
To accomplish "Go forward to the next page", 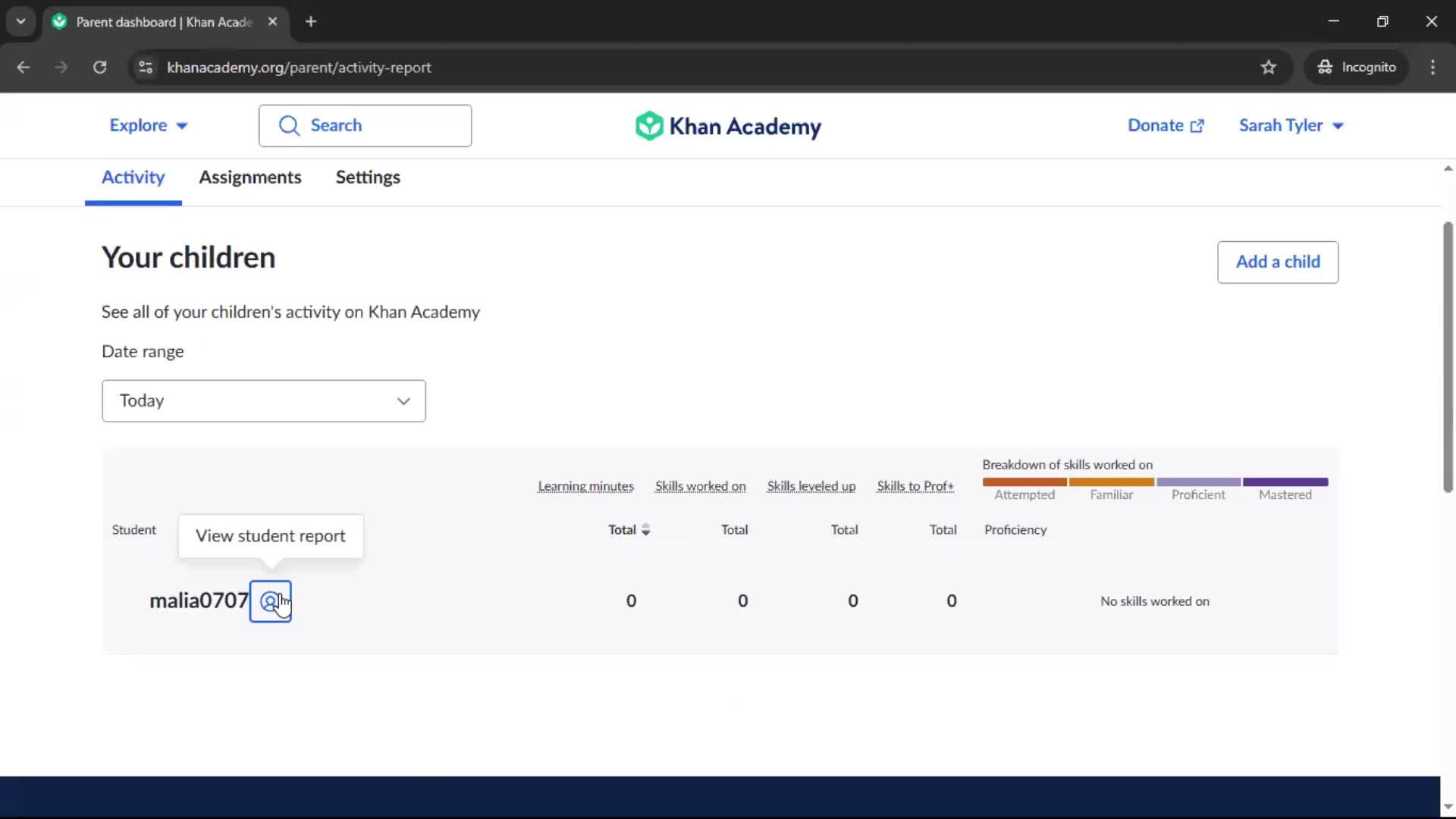I will point(61,67).
